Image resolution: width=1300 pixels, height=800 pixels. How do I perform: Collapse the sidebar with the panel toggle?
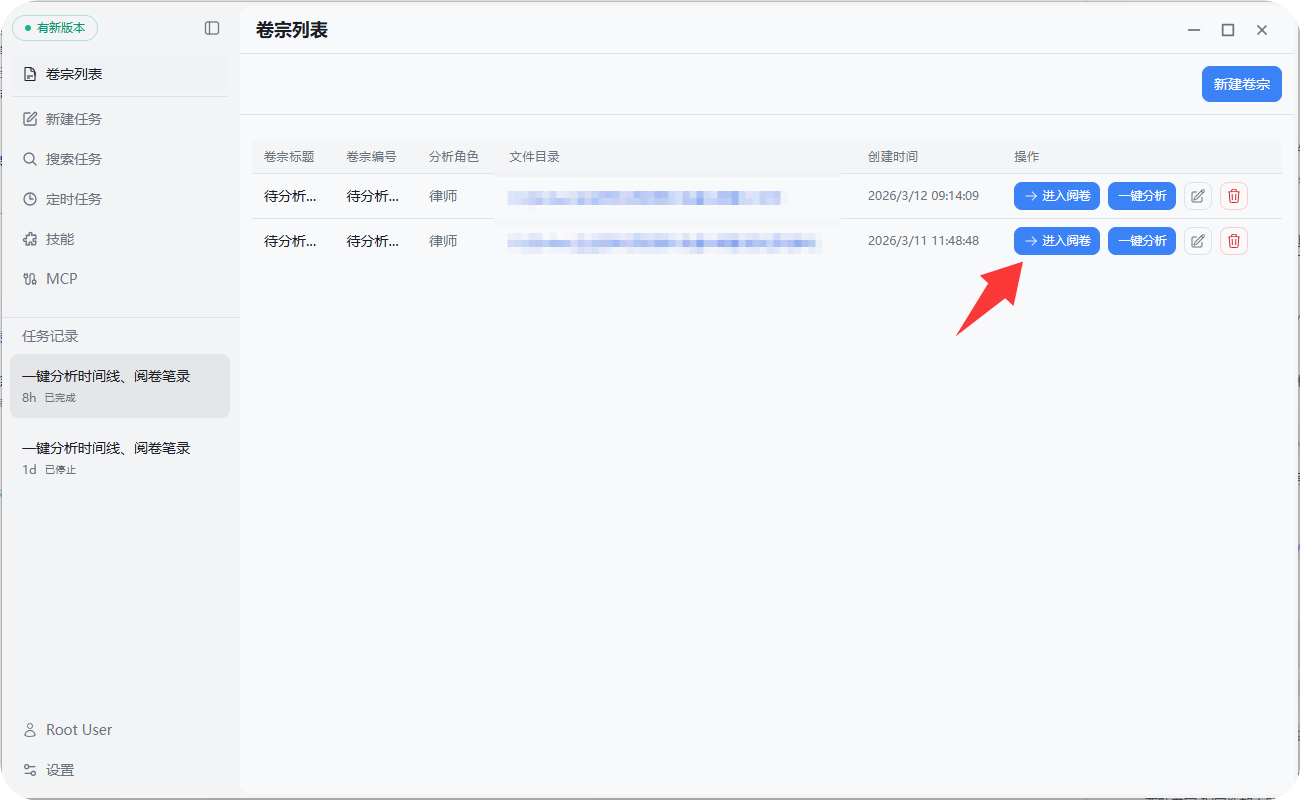[x=212, y=28]
